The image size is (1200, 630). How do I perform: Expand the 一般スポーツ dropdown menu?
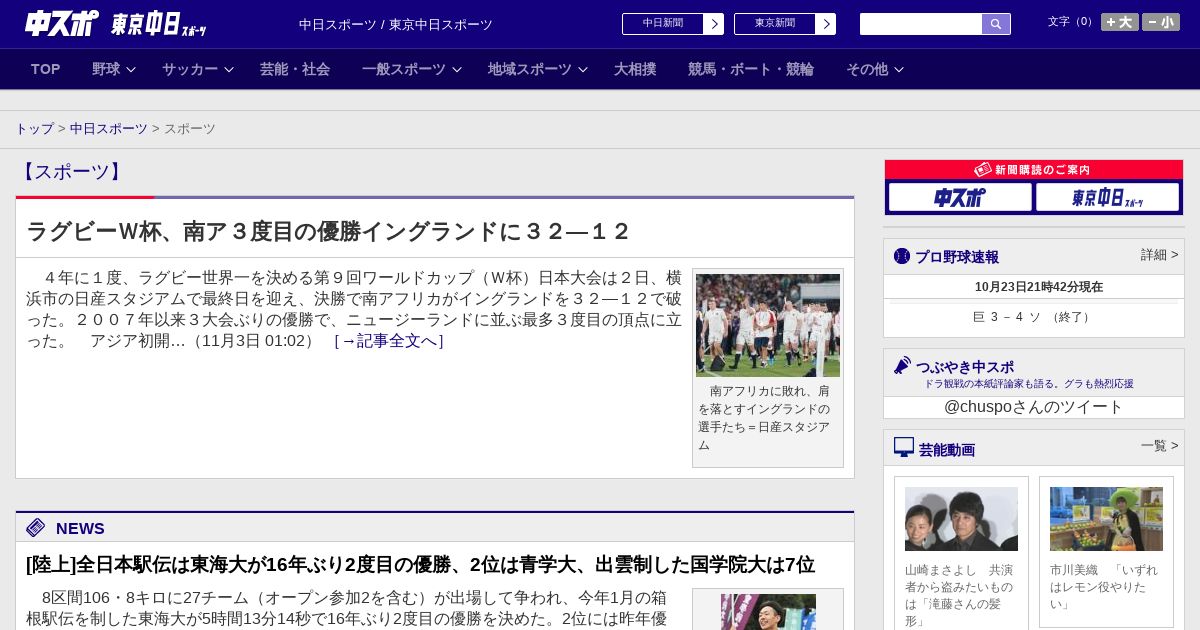(x=412, y=69)
